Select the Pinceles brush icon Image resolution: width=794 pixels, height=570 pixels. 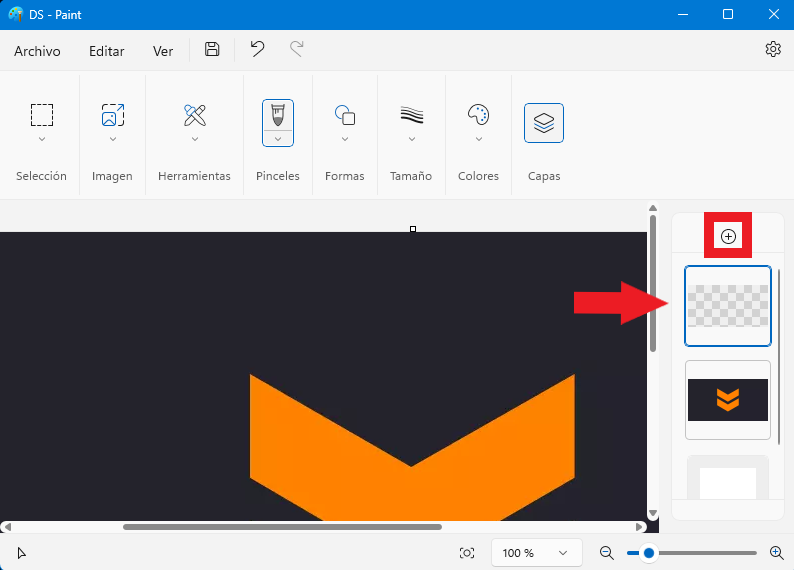coord(278,115)
